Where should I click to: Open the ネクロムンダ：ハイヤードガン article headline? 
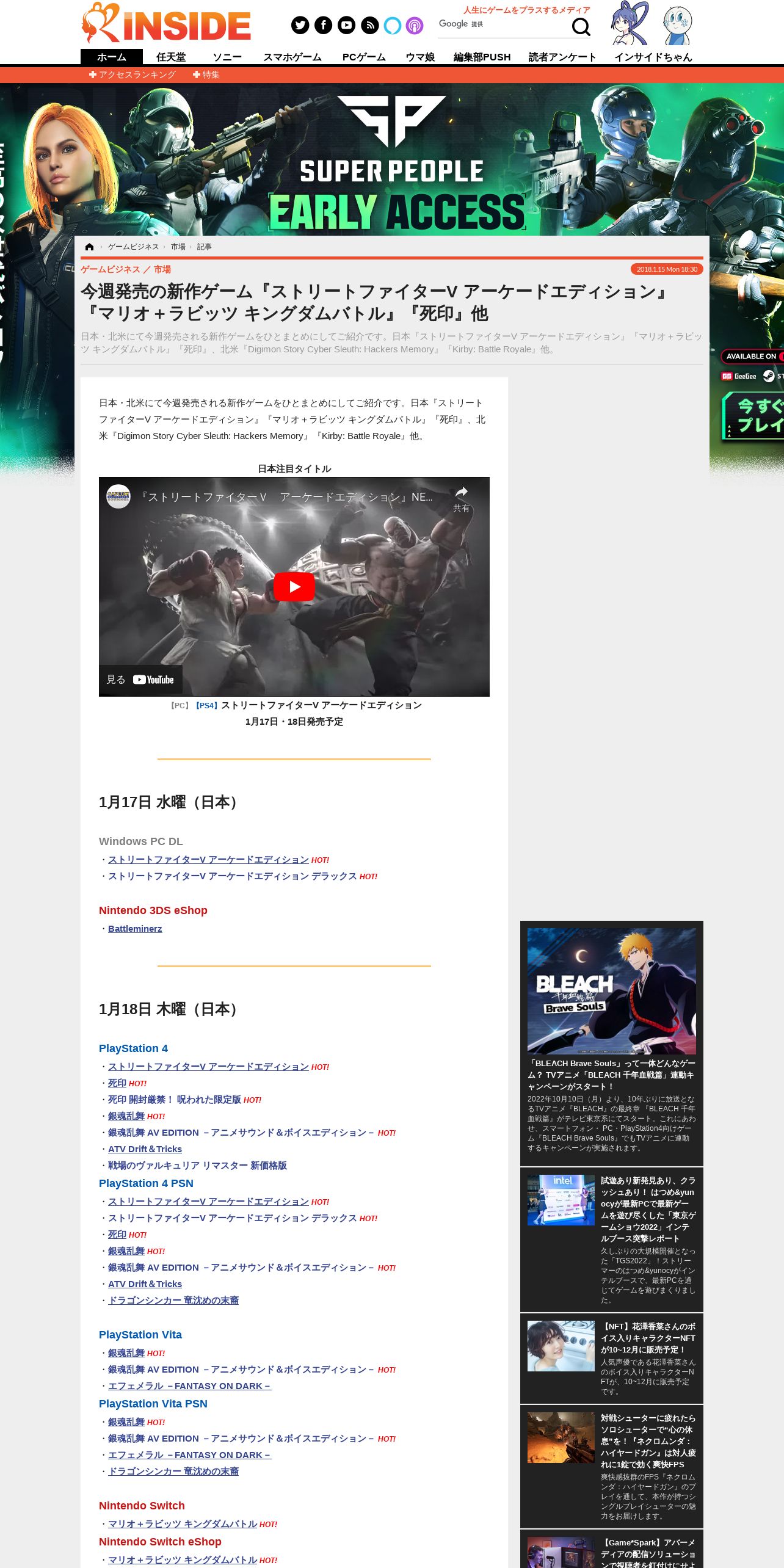click(x=648, y=1441)
